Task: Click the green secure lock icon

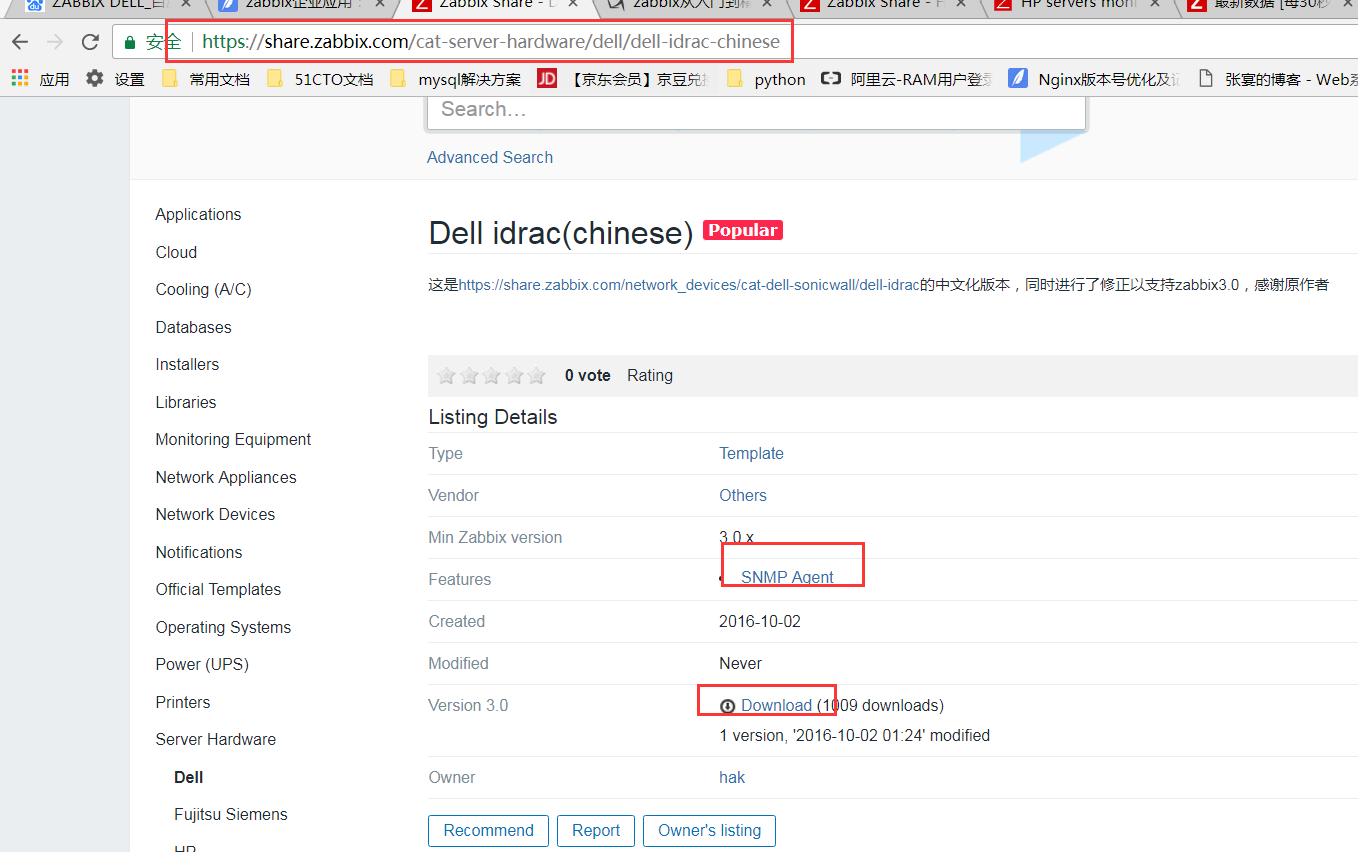Action: click(x=130, y=42)
